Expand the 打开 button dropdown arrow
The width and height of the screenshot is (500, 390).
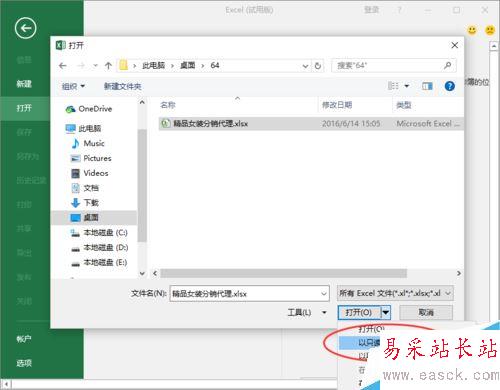click(385, 313)
